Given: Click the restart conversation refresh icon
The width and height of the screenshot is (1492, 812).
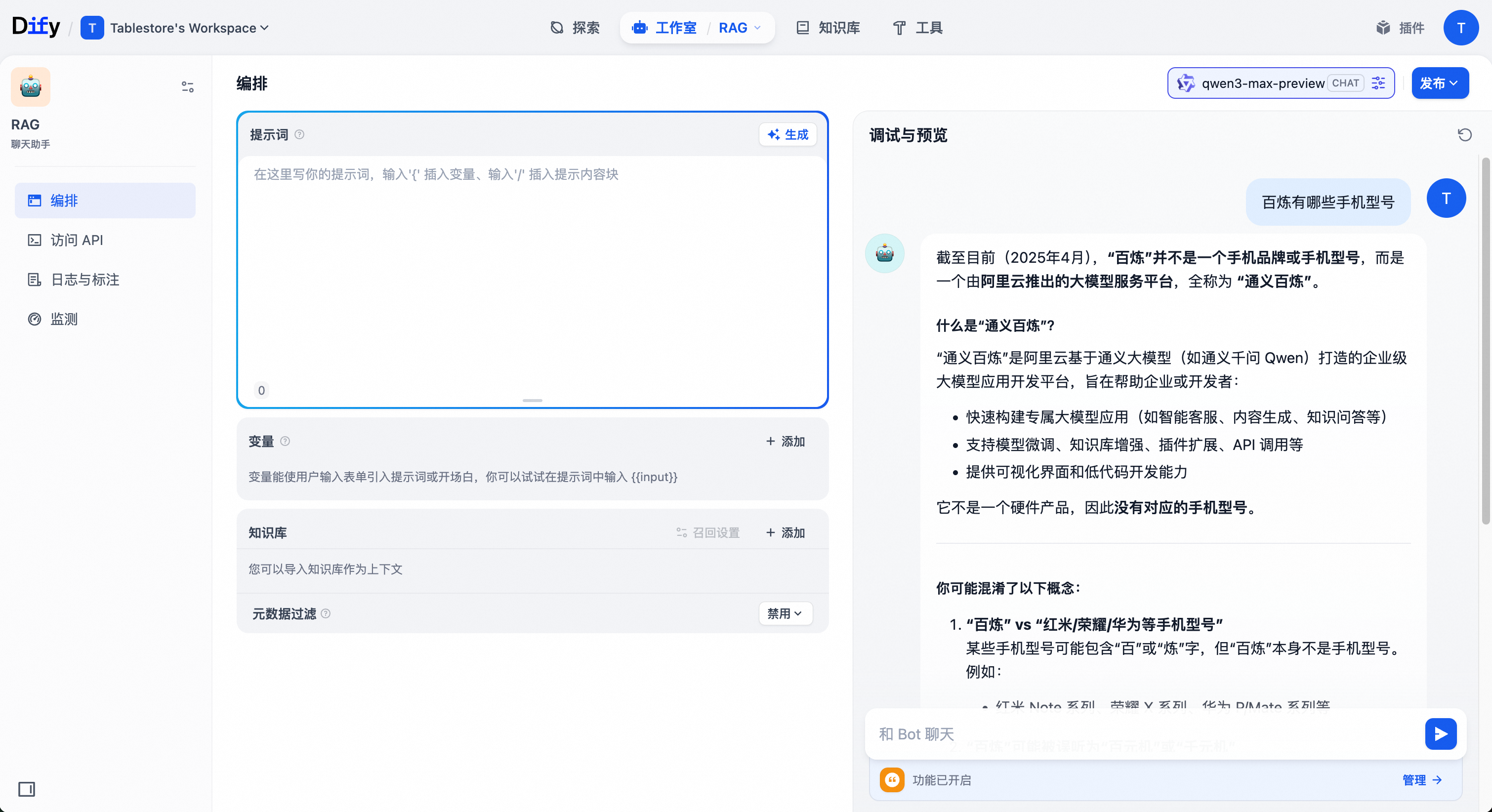Looking at the screenshot, I should coord(1464,135).
